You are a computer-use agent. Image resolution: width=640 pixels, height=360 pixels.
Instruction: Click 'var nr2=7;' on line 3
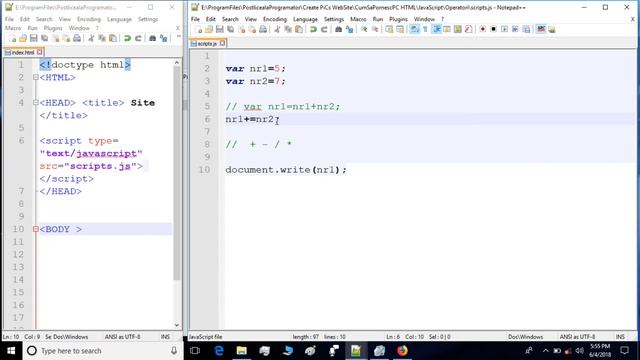[x=256, y=81]
